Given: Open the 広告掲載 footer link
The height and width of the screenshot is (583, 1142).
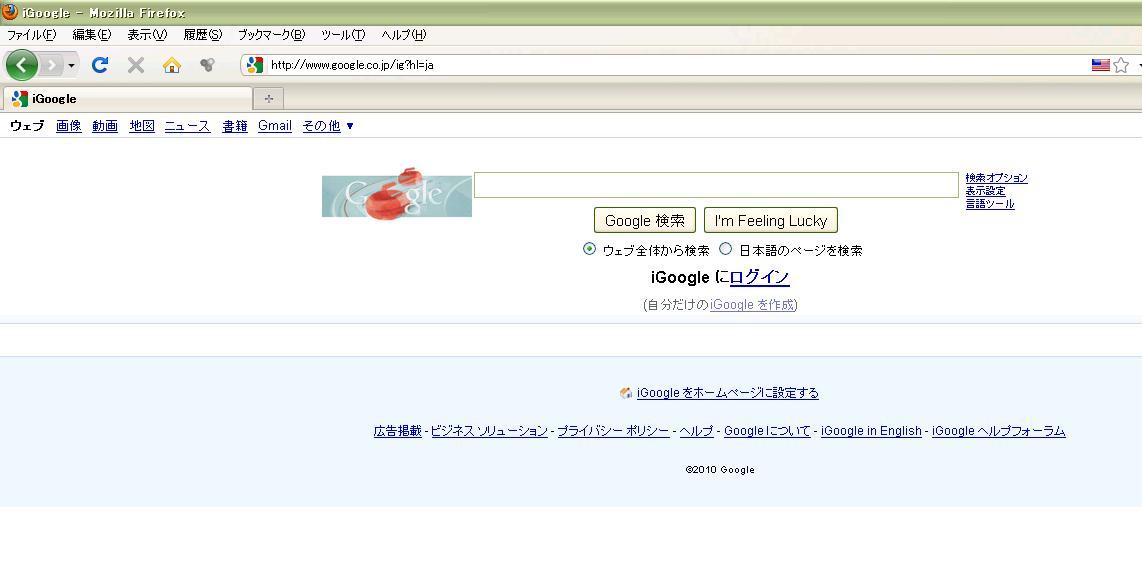Looking at the screenshot, I should click(x=398, y=431).
